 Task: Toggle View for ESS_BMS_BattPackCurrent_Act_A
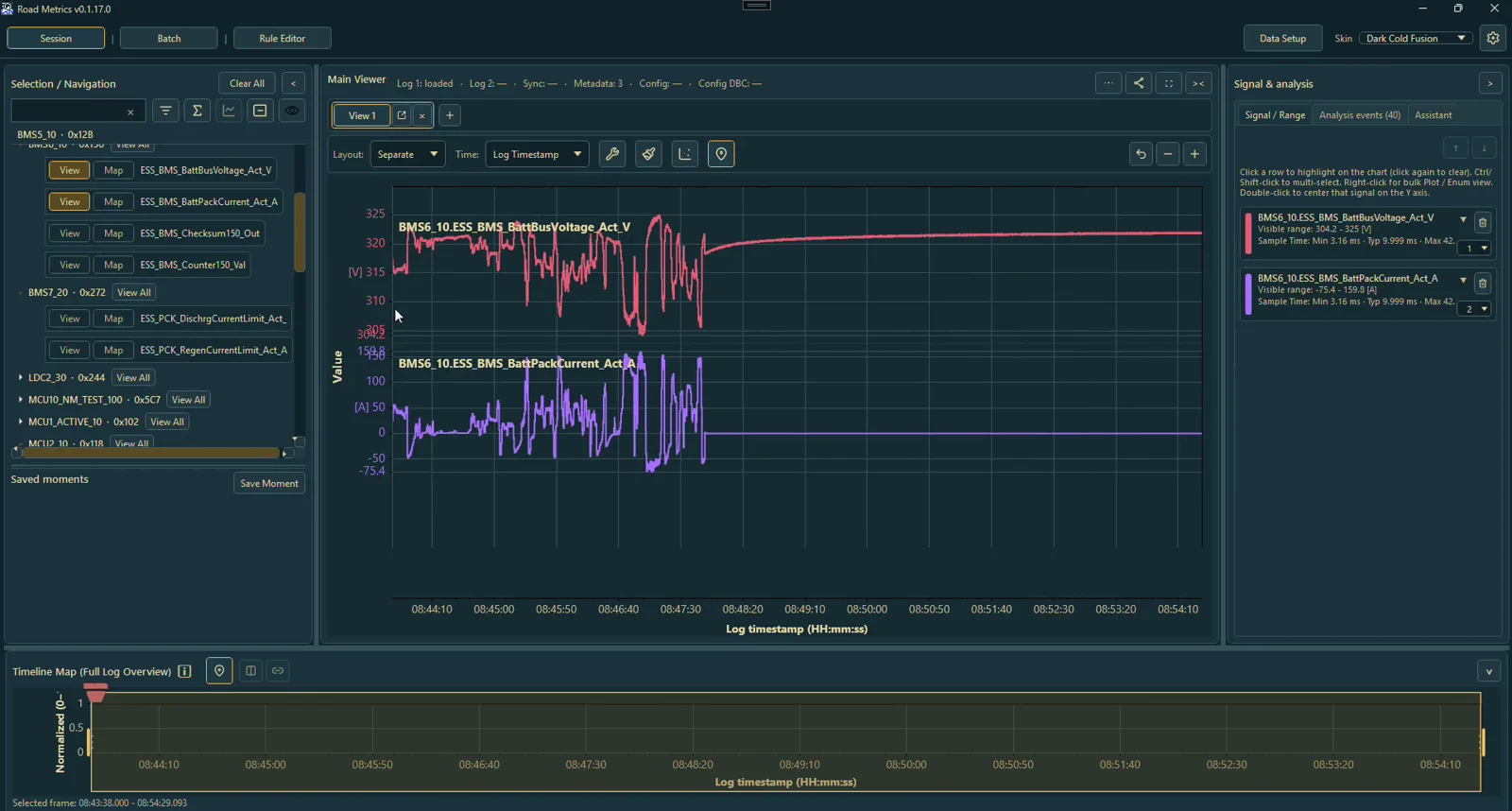(x=70, y=201)
